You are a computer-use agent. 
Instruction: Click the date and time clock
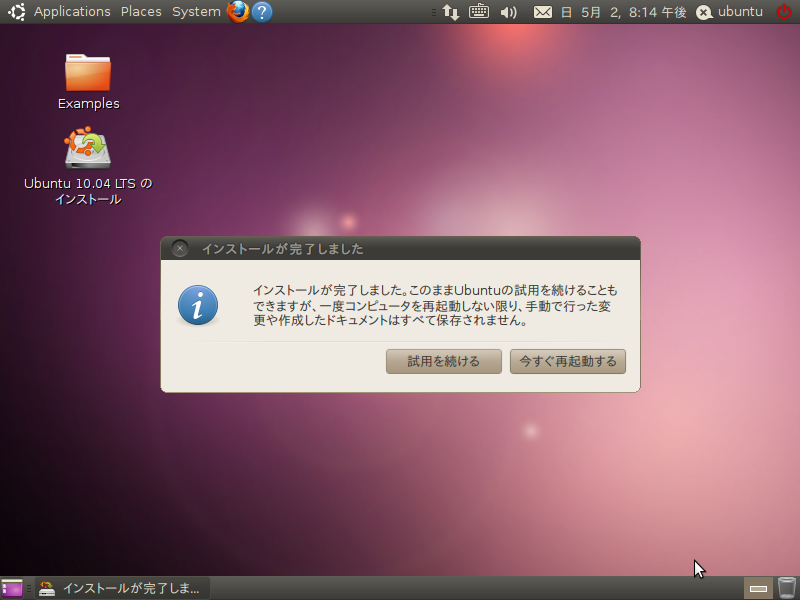(623, 12)
